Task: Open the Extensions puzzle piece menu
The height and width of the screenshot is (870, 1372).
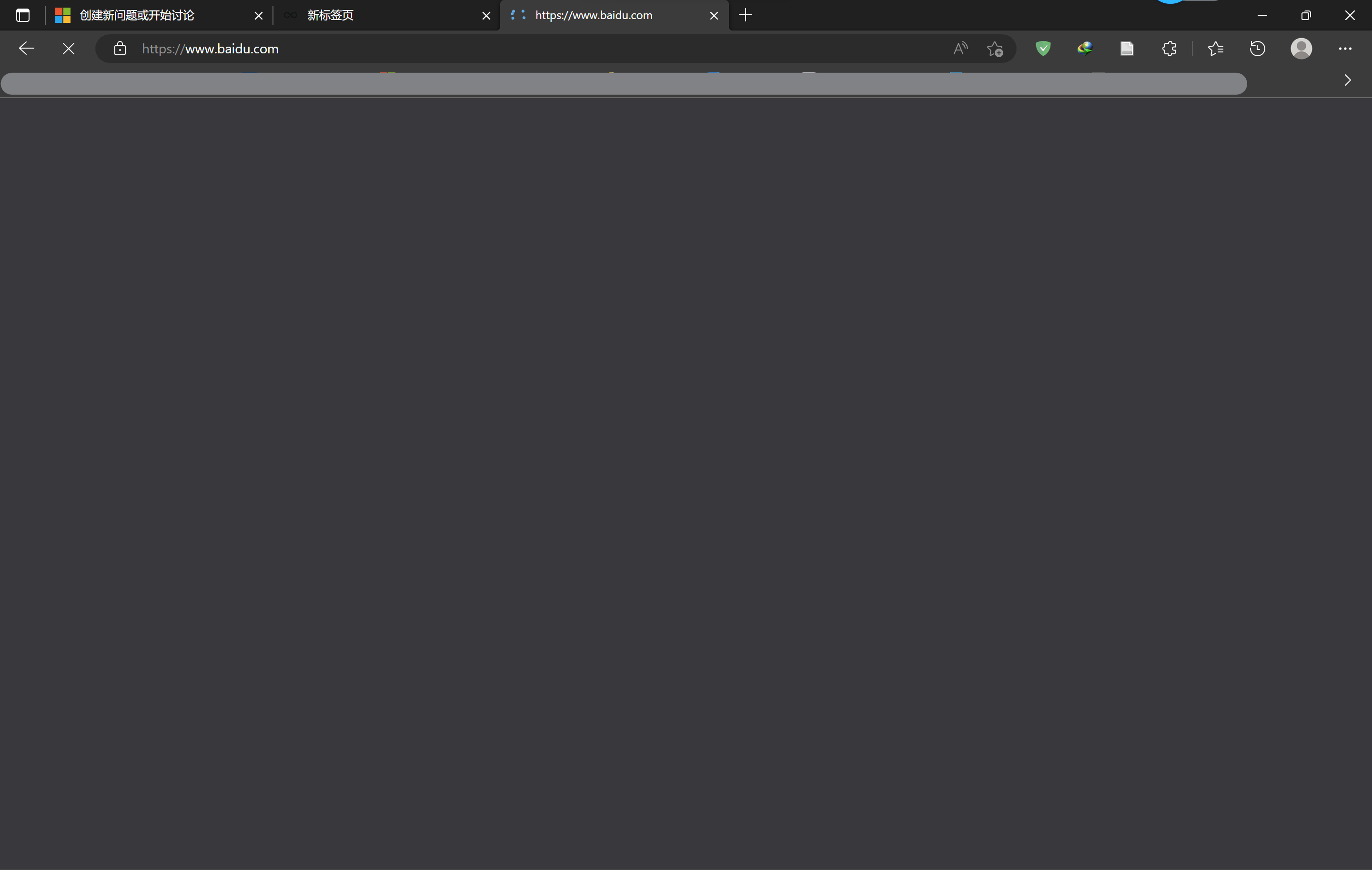Action: tap(1169, 49)
